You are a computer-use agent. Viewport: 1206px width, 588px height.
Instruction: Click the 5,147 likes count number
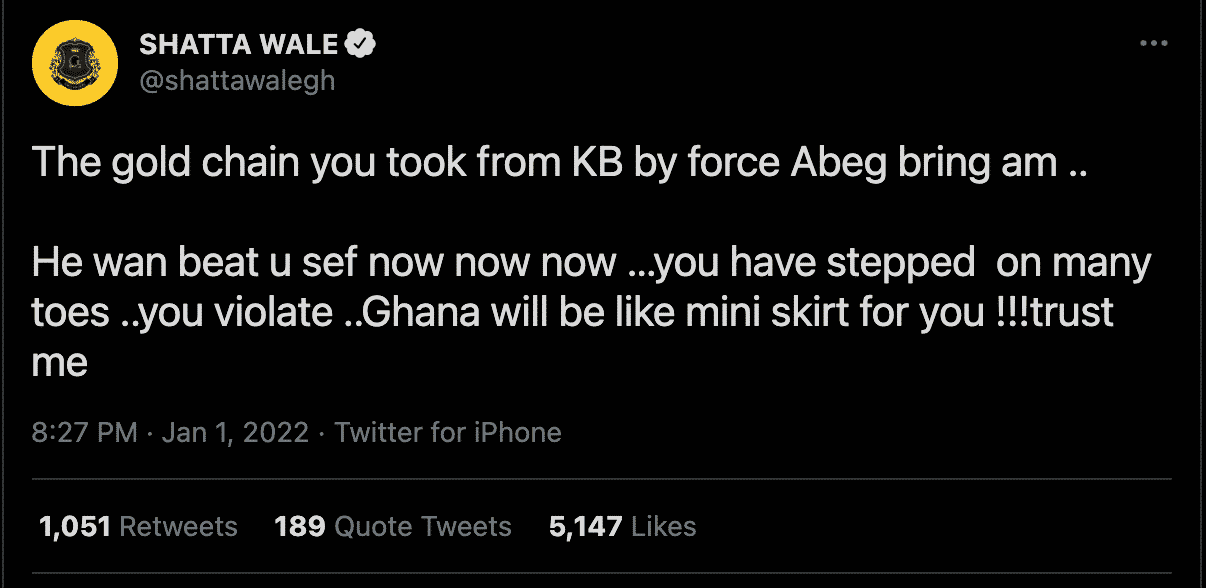coord(585,526)
